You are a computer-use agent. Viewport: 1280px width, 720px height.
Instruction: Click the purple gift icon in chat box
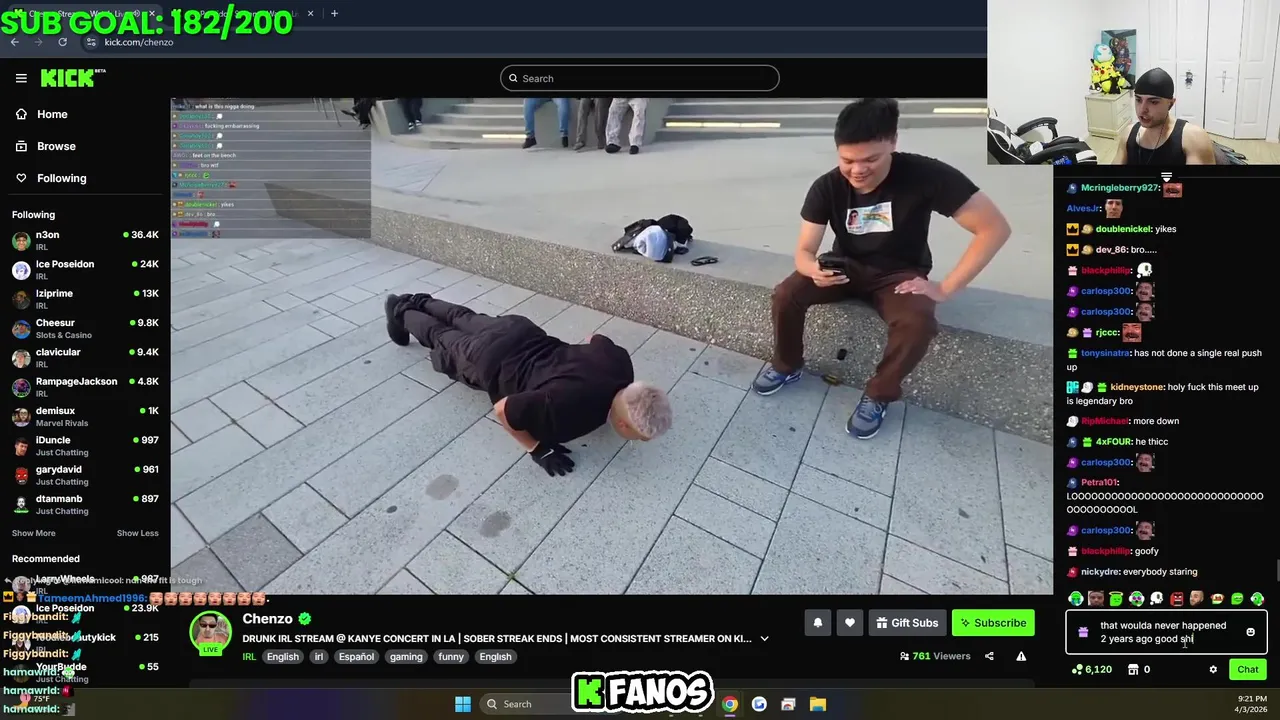1083,632
